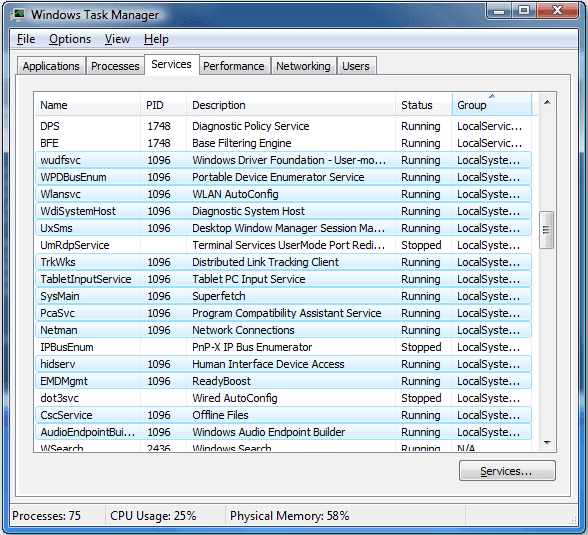The width and height of the screenshot is (588, 535).
Task: Sort by the PID column header
Action: click(164, 105)
